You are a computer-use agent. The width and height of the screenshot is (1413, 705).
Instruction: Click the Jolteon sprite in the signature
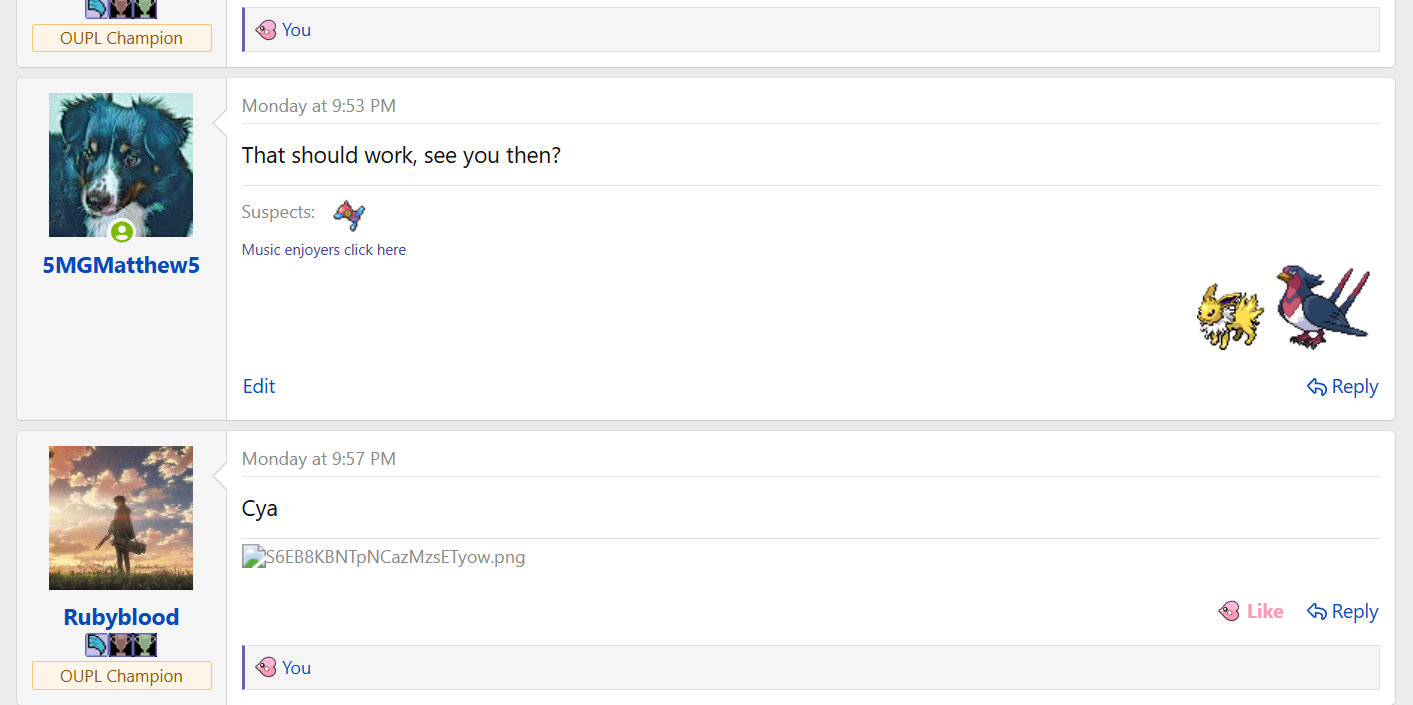click(1229, 316)
